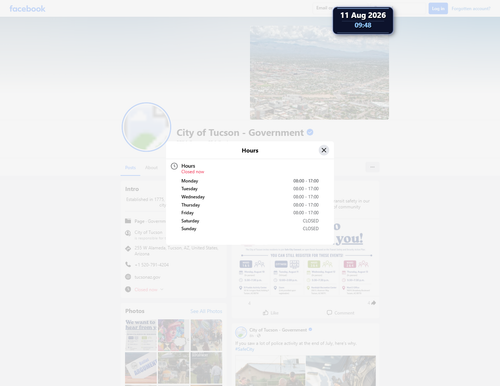
Task: Click the clock icon beside Hours
Action: click(x=174, y=166)
